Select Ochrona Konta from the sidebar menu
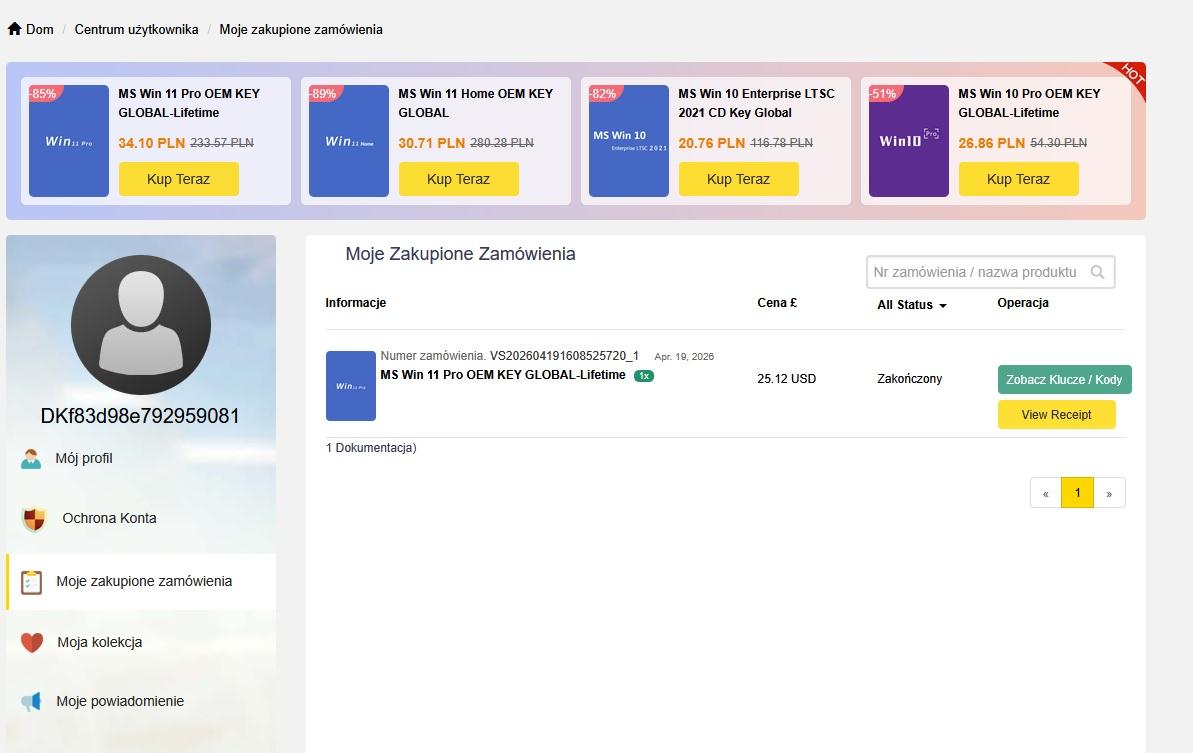The height and width of the screenshot is (753, 1193). click(109, 519)
